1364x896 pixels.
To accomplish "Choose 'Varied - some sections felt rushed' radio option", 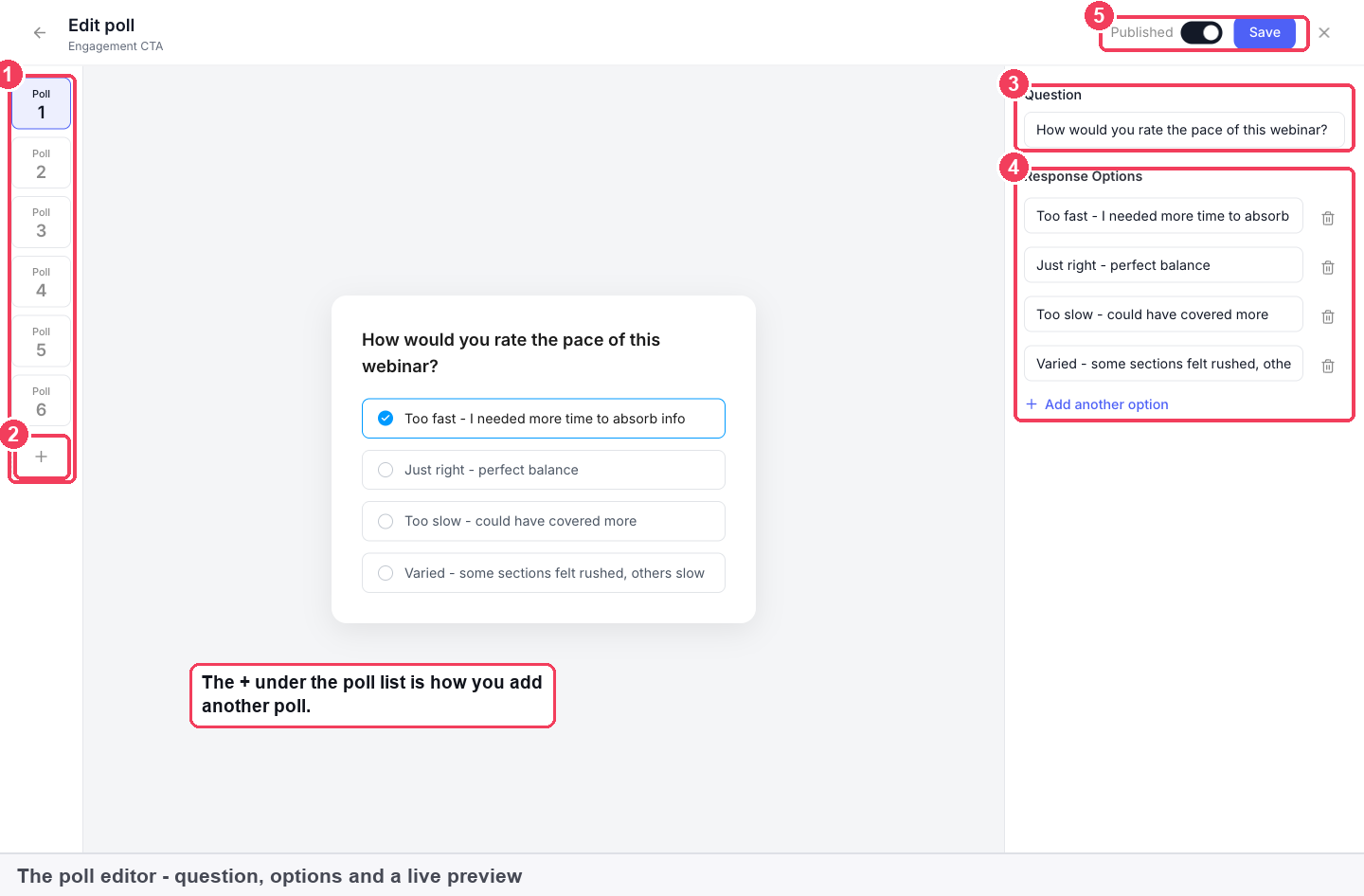I will coord(544,573).
